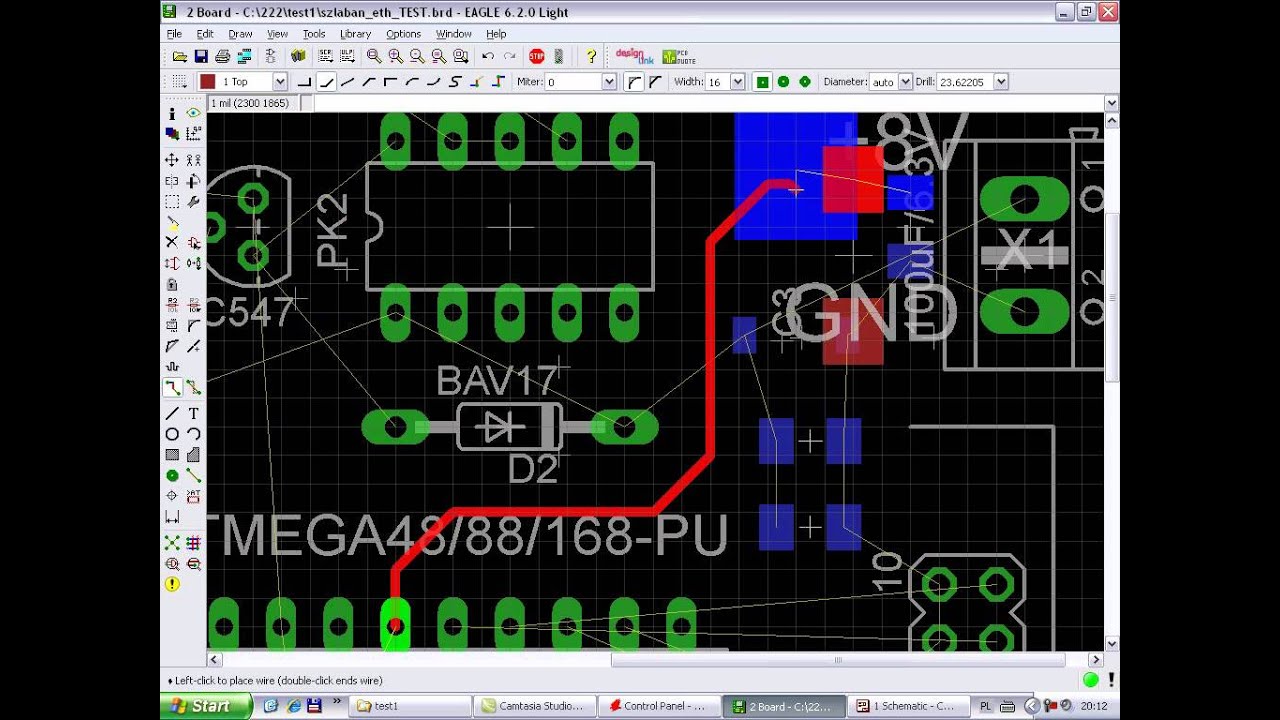Select the Route tool
Screen dimensions: 1280x720
pos(172,387)
